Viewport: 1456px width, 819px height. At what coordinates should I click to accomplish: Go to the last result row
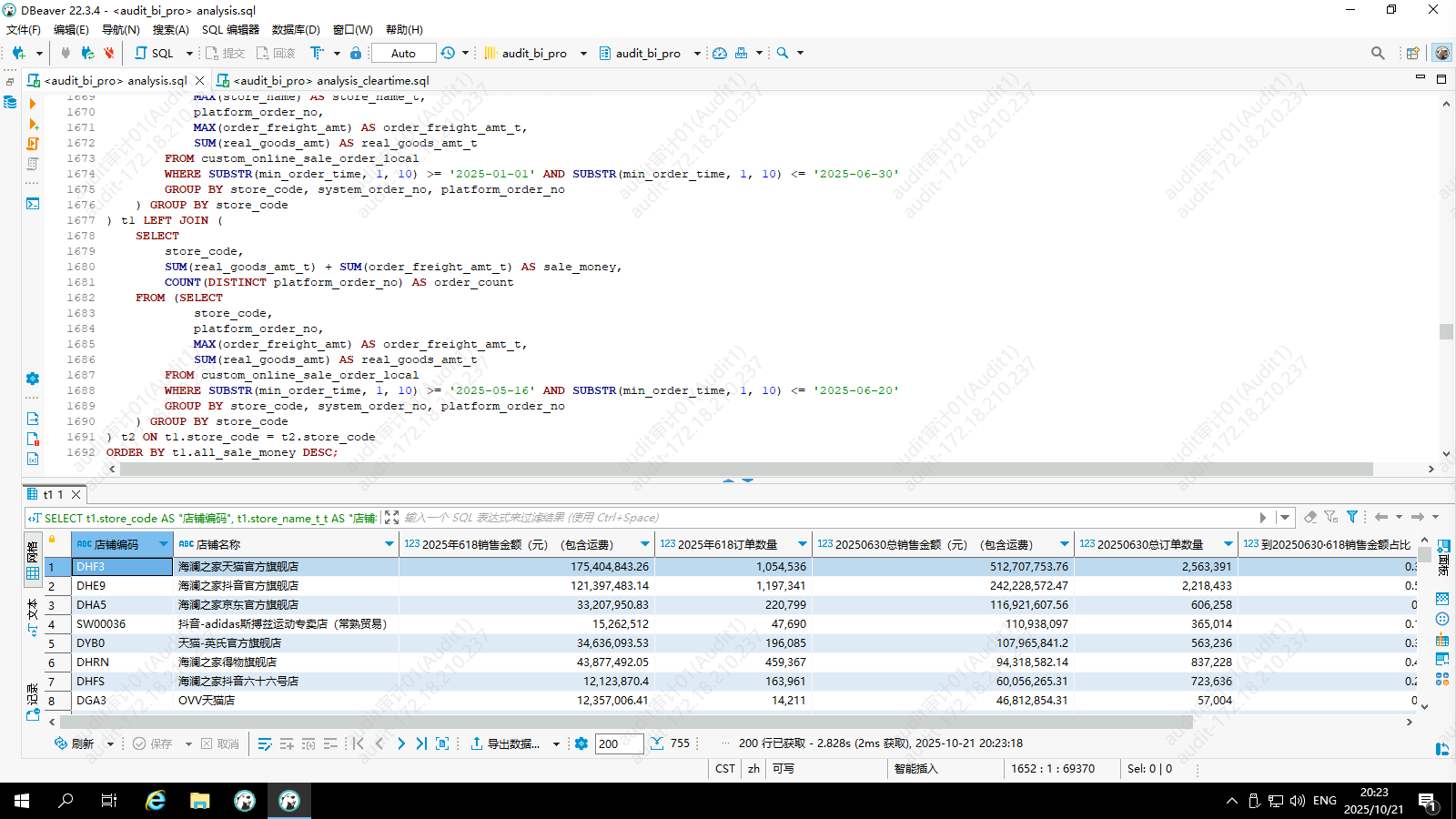click(x=421, y=743)
